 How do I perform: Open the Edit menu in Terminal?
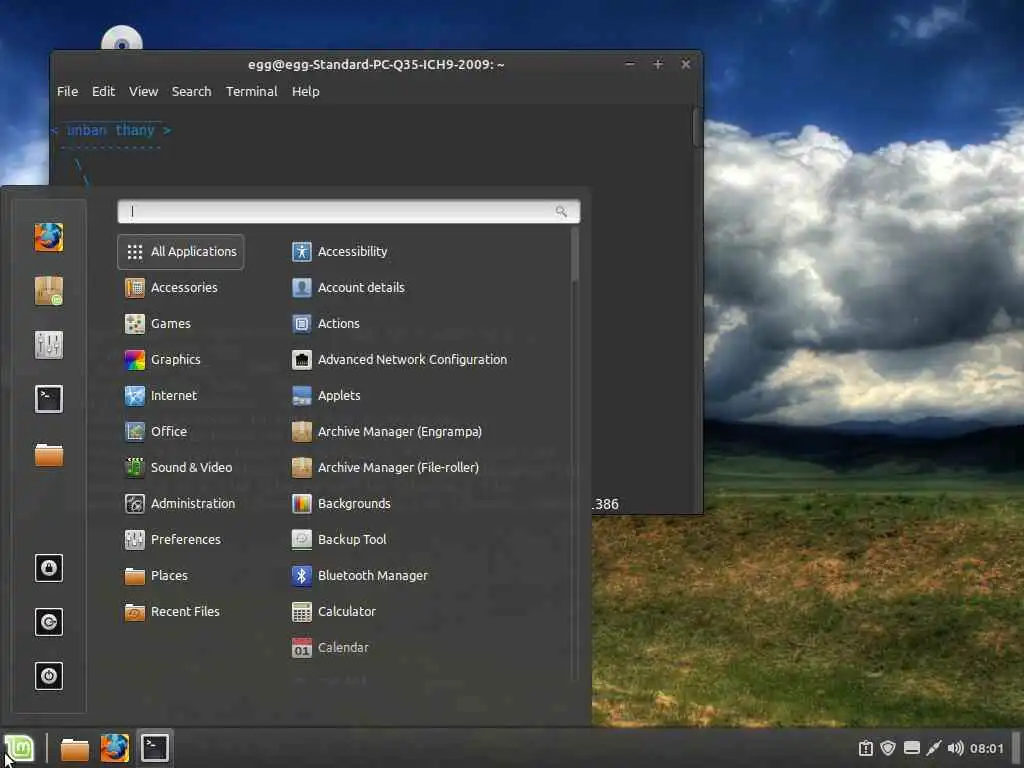coord(103,91)
